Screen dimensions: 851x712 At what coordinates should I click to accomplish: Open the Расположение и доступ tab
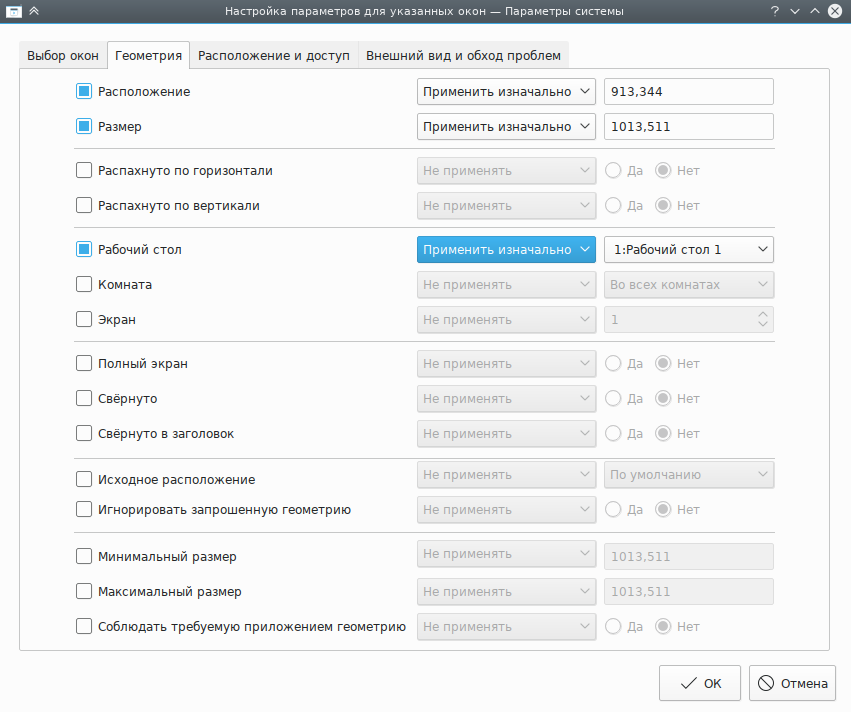pos(273,55)
